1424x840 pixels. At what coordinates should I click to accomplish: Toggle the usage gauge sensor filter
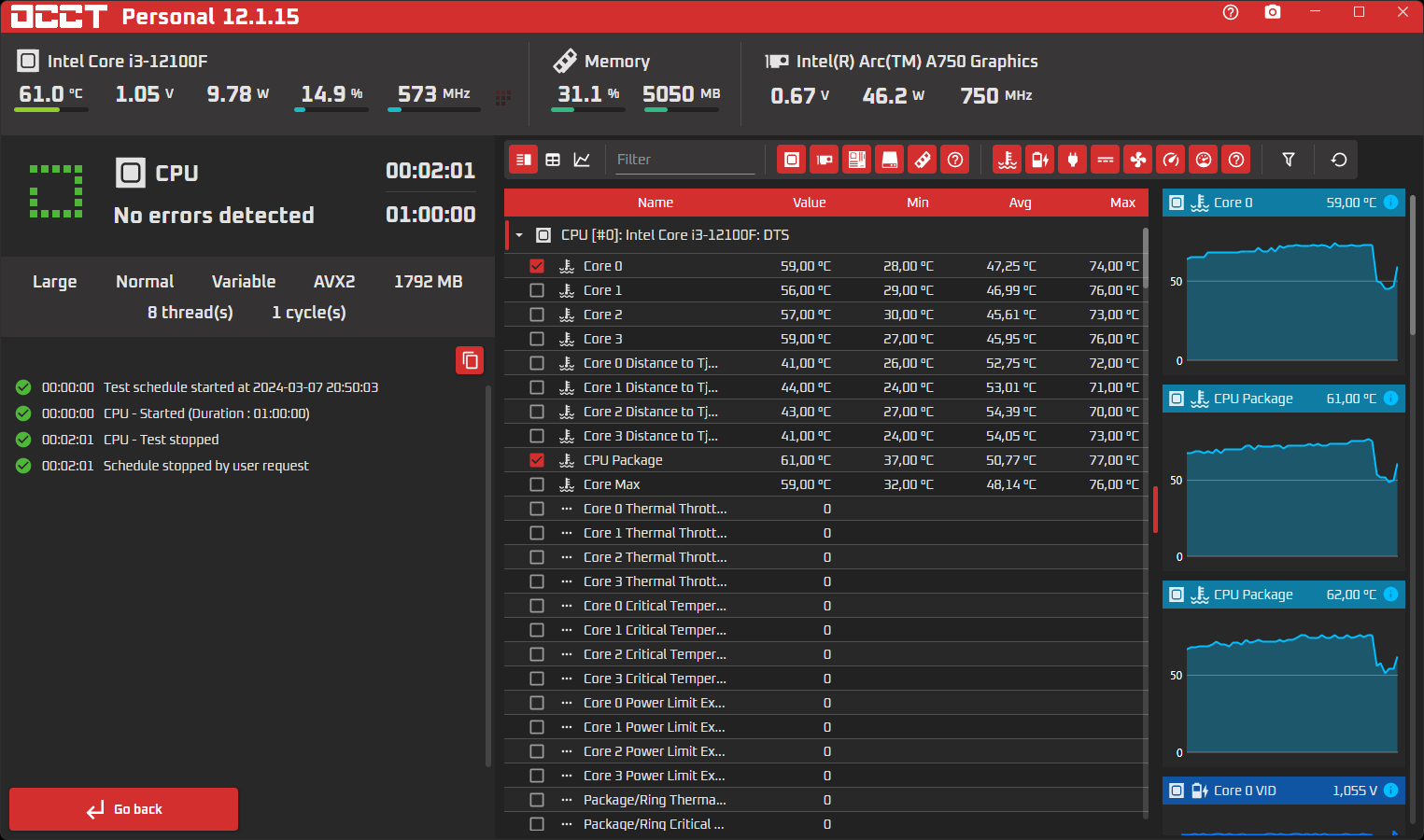[x=1204, y=160]
